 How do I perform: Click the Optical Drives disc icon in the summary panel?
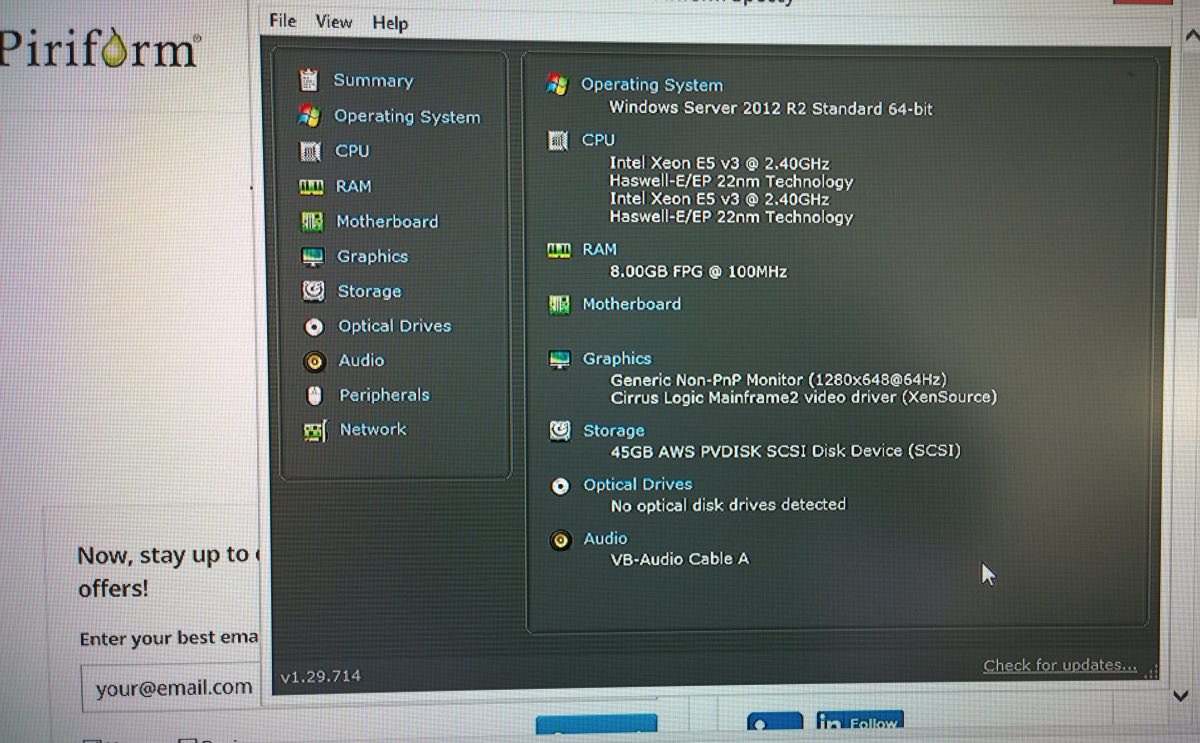(561, 486)
